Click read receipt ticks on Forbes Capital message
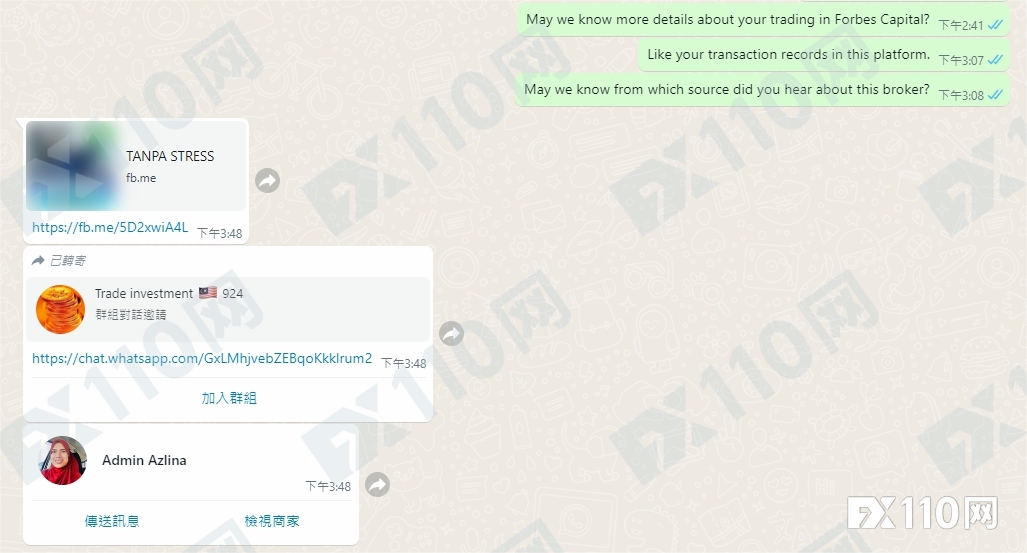This screenshot has width=1027, height=553. 996,25
